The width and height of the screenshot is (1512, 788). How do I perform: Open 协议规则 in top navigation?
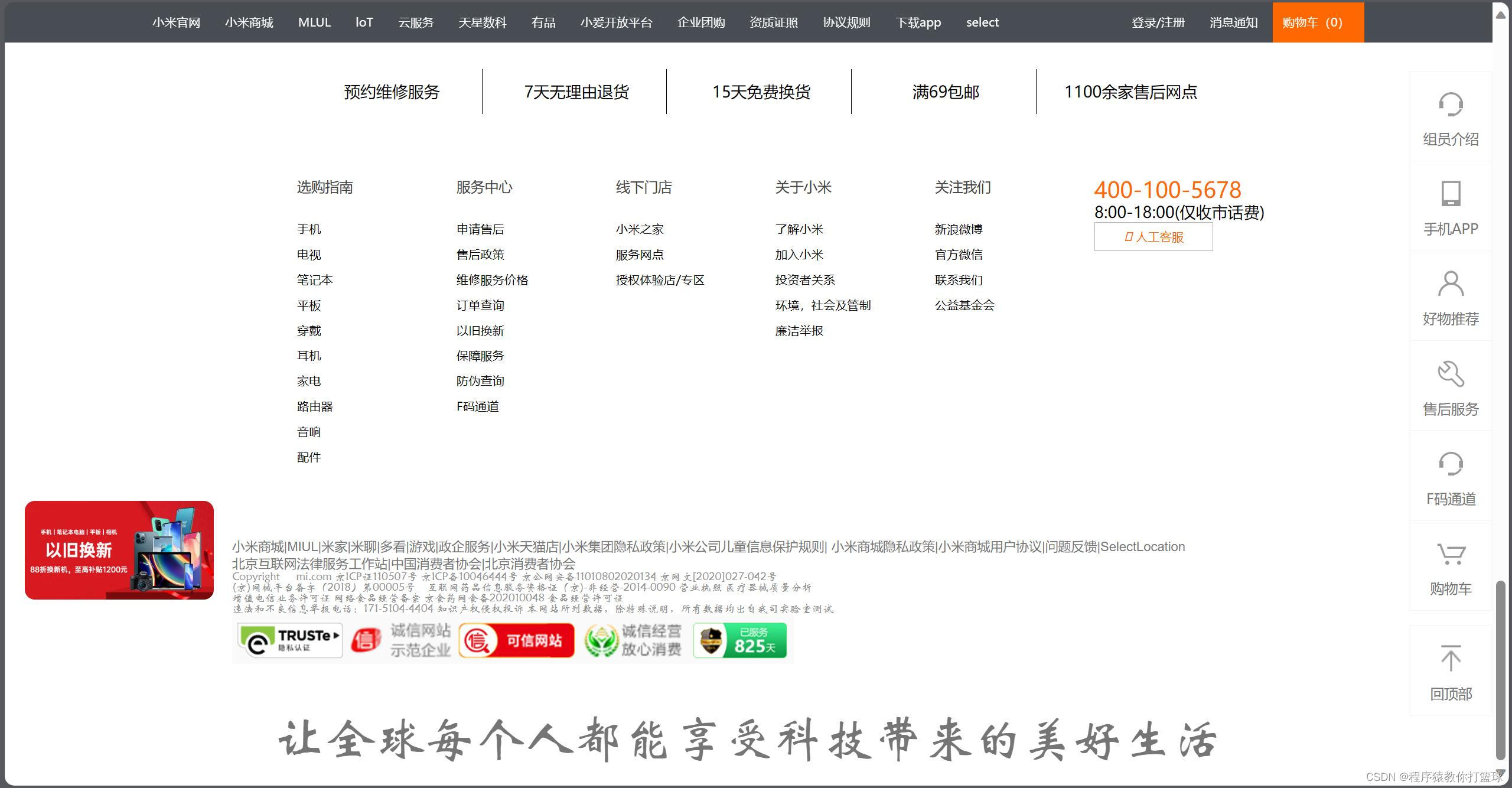click(846, 22)
